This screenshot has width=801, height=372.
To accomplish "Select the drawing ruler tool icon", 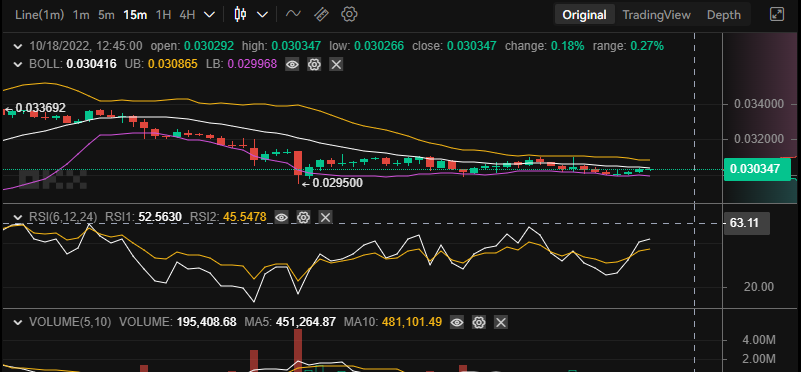I will (321, 14).
